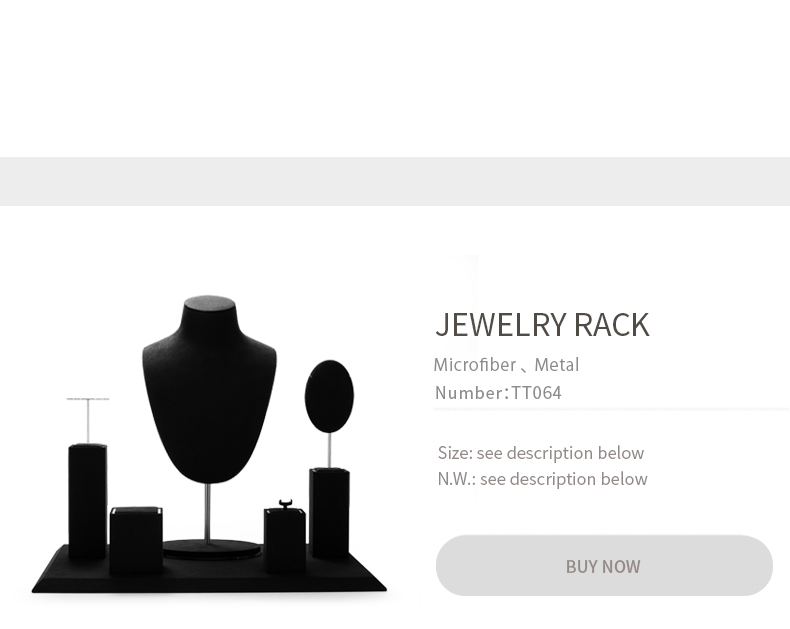
Task: Click the product number TT064
Action: (536, 393)
